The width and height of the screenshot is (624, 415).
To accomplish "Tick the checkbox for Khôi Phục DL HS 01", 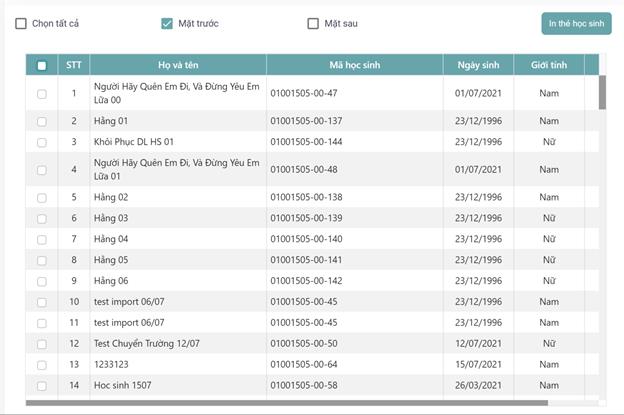I will (41, 142).
